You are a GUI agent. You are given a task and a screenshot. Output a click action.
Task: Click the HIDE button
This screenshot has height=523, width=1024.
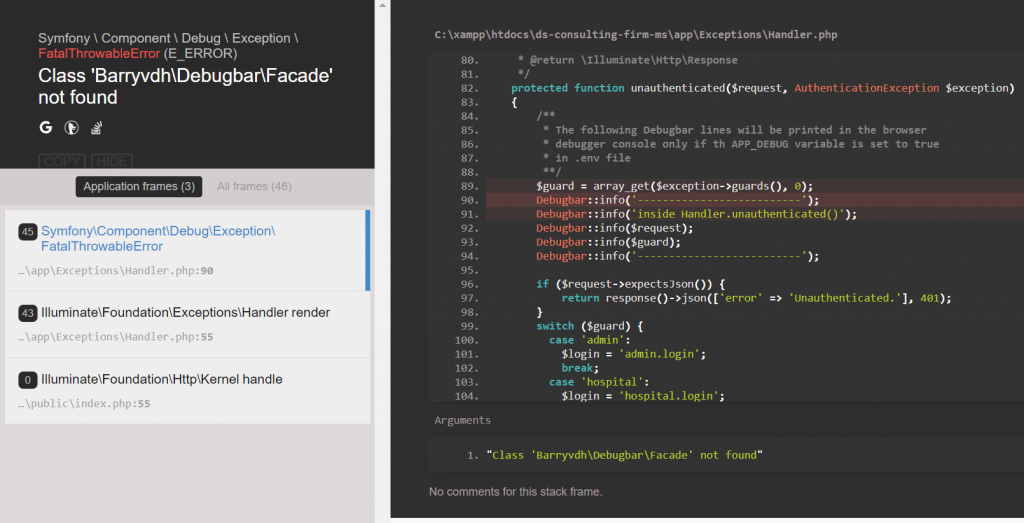coord(111,161)
